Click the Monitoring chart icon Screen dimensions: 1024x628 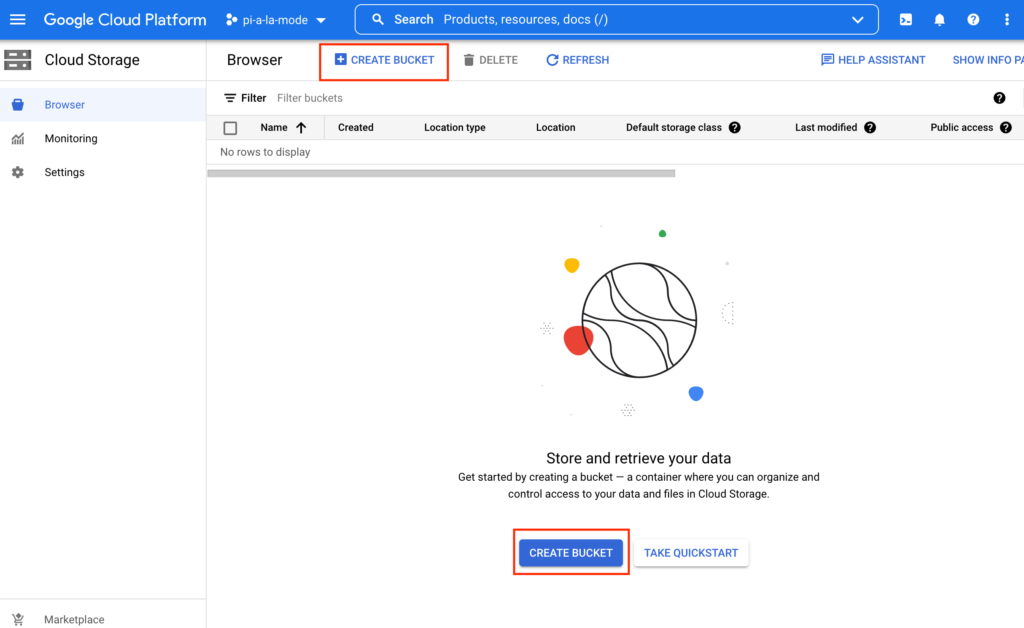click(x=18, y=138)
